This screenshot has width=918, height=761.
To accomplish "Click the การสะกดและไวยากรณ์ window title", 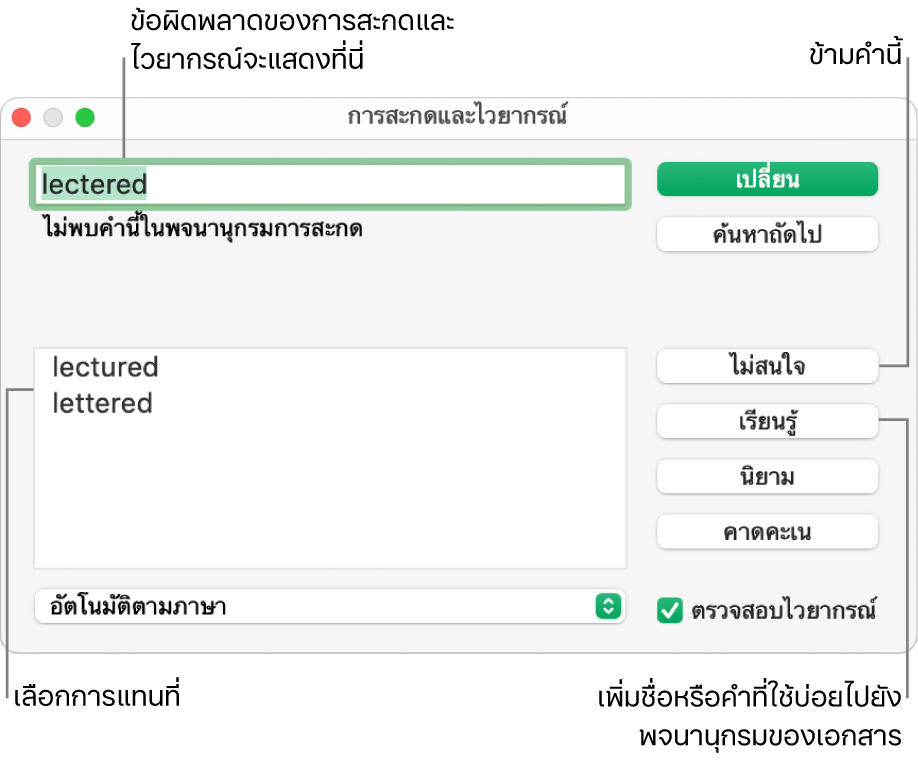I will pos(458,115).
